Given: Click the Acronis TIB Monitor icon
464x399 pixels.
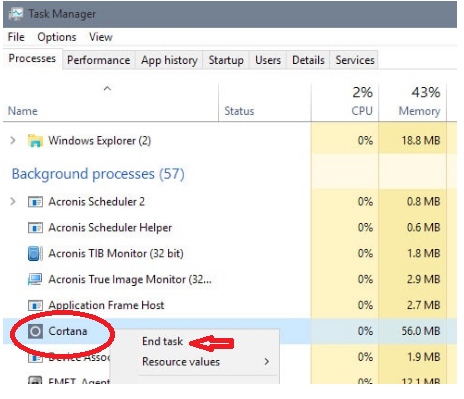Looking at the screenshot, I should point(35,253).
